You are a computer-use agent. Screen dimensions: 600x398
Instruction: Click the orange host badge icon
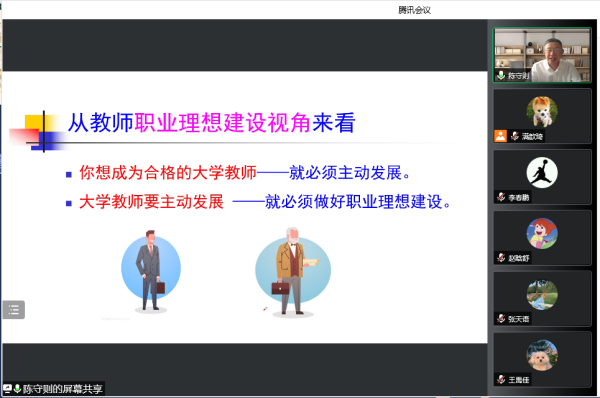501,136
